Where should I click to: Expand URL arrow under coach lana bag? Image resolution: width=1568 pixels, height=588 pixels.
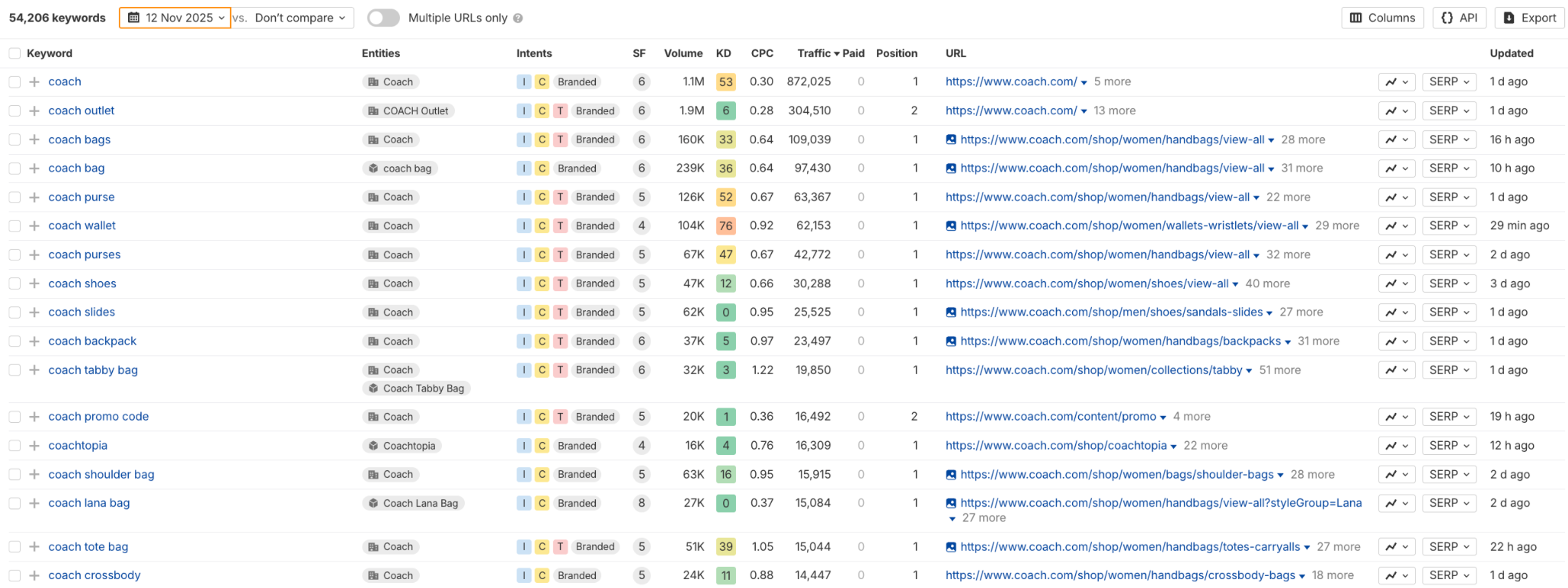point(953,519)
